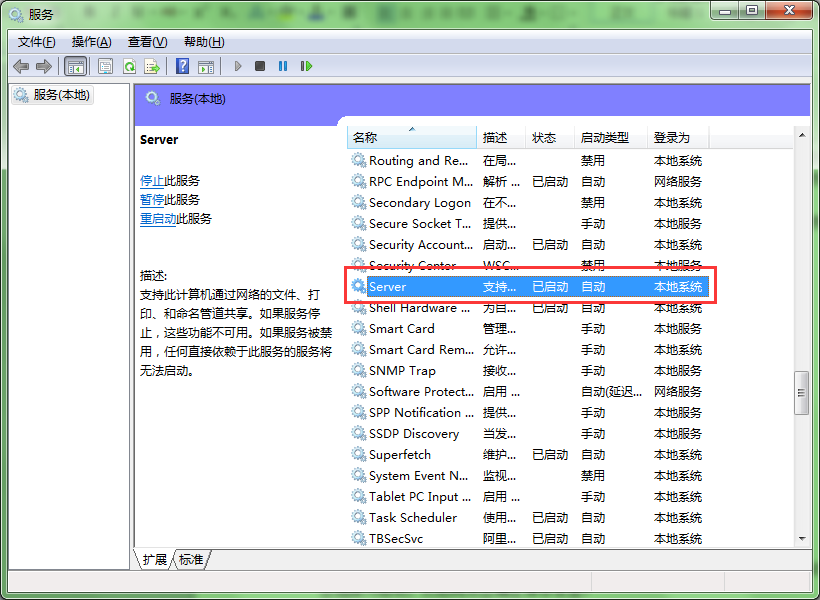Select the SPP Notification ... service row
820x600 pixels.
(528, 412)
